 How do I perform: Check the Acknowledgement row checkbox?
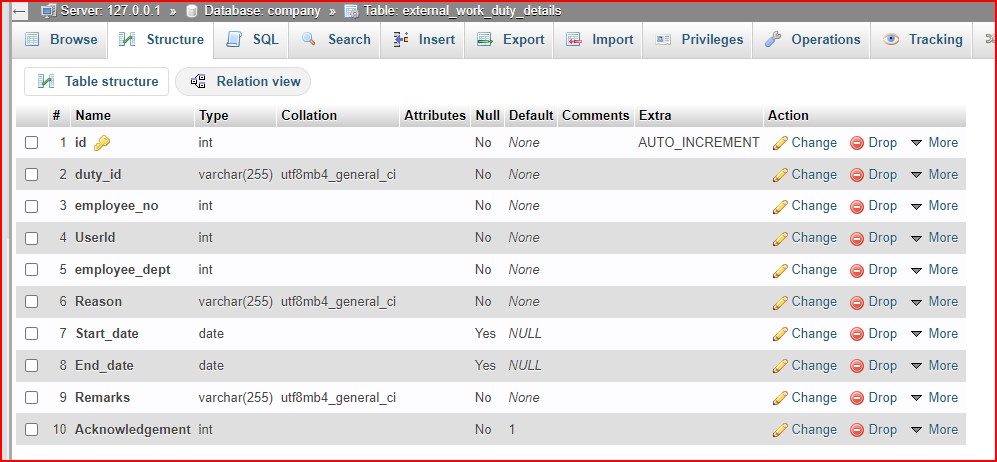(x=32, y=430)
